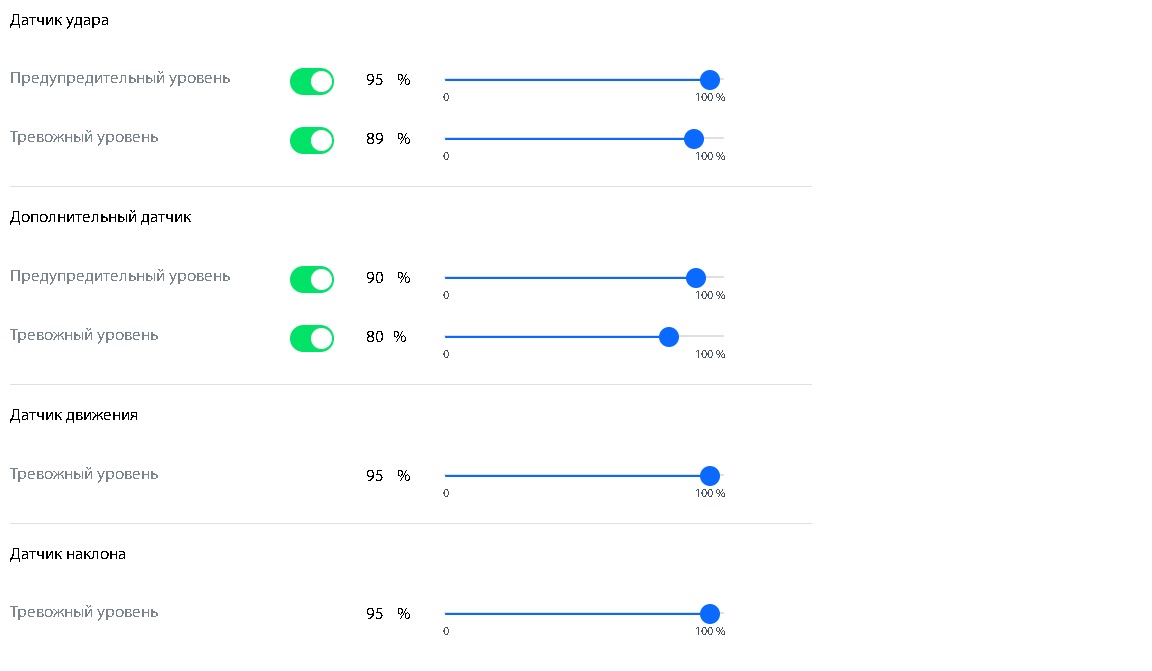This screenshot has height=671, width=1152.
Task: Click the 95 value in Датчик движения
Action: 375,476
